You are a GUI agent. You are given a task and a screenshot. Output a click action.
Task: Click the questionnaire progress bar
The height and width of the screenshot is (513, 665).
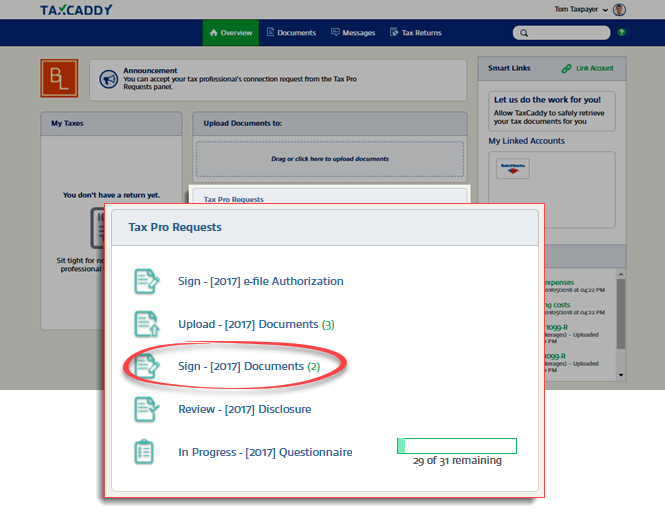pyautogui.click(x=457, y=446)
